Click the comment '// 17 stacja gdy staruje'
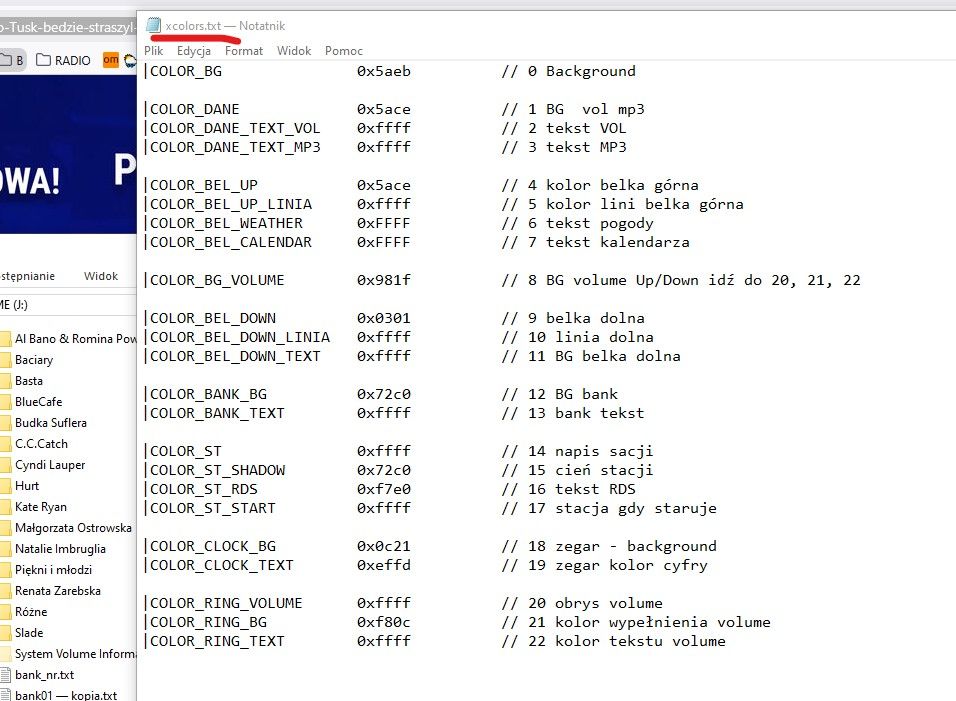956x701 pixels. pyautogui.click(x=609, y=508)
